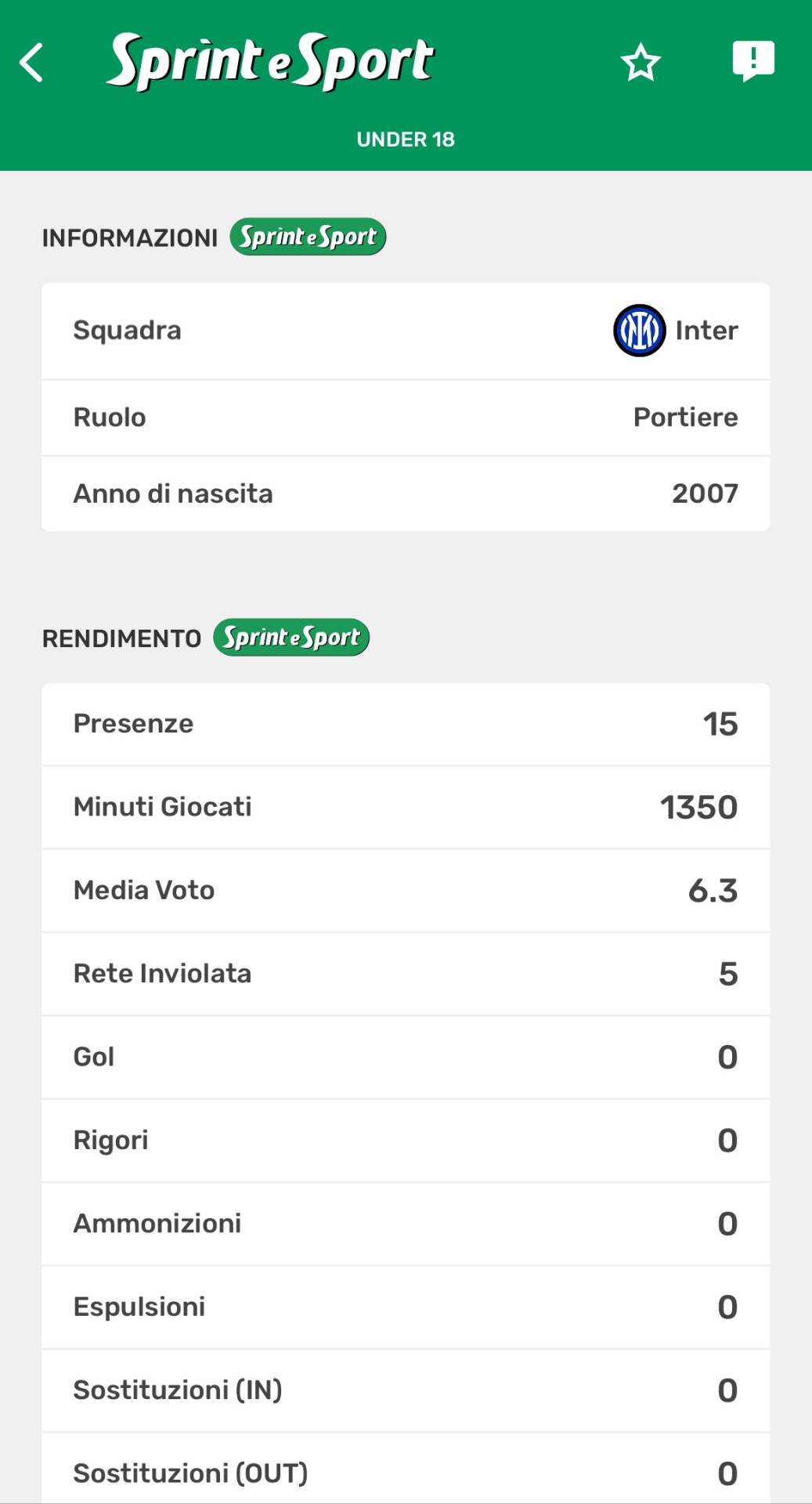Select the Presenze stat row
The height and width of the screenshot is (1504, 812).
click(406, 724)
